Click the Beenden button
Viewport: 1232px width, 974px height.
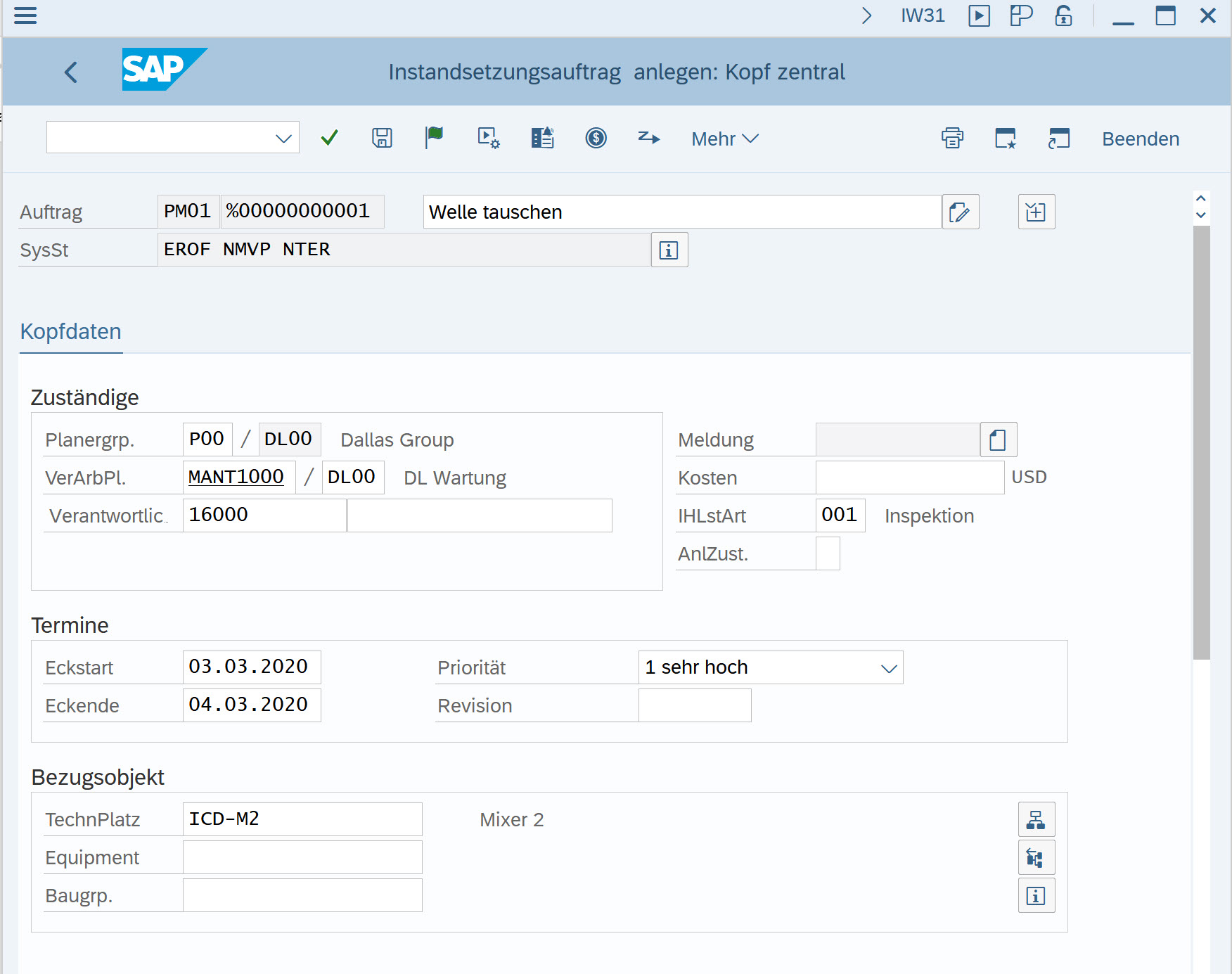[1140, 139]
